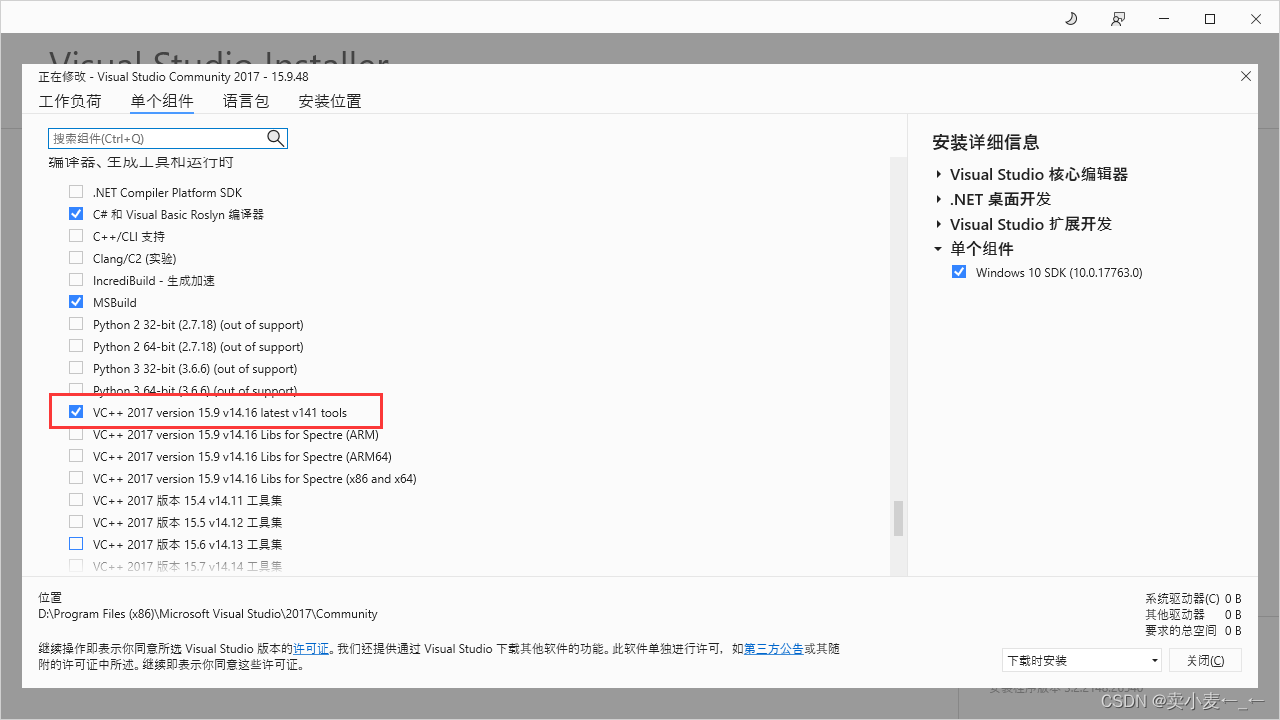Check VC++ 2017 版本 15.5 v14.12 工具集

(76, 522)
